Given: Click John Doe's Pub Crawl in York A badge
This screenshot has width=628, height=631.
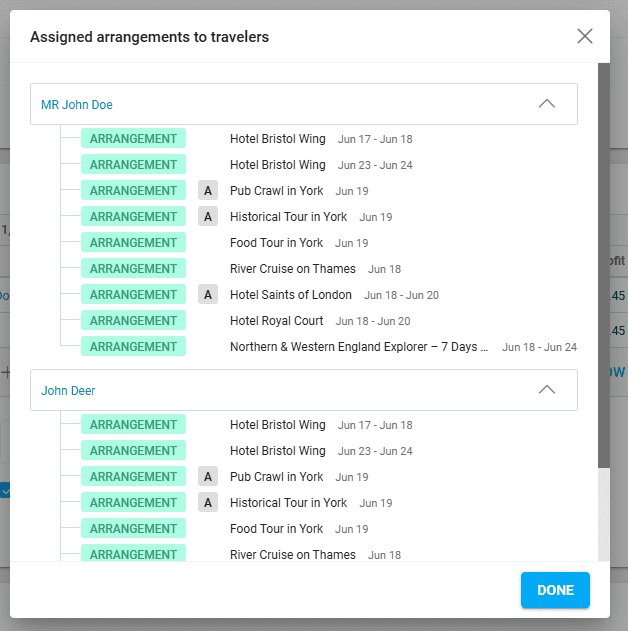Looking at the screenshot, I should click(x=208, y=190).
